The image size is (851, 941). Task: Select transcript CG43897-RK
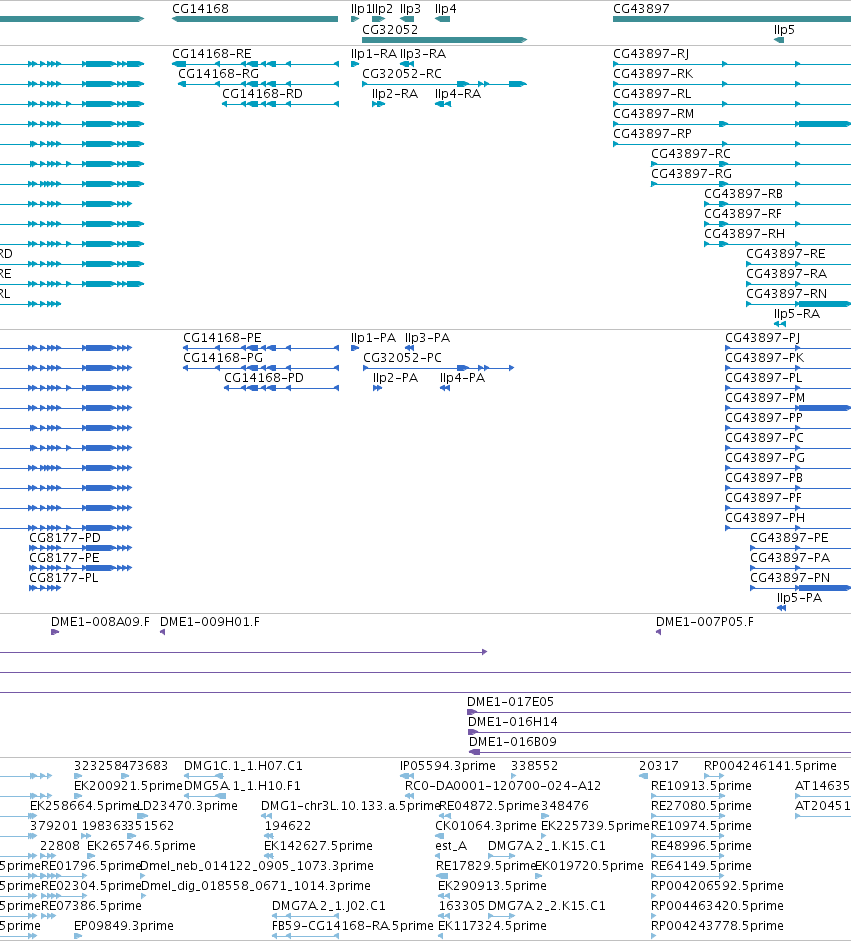(653, 74)
